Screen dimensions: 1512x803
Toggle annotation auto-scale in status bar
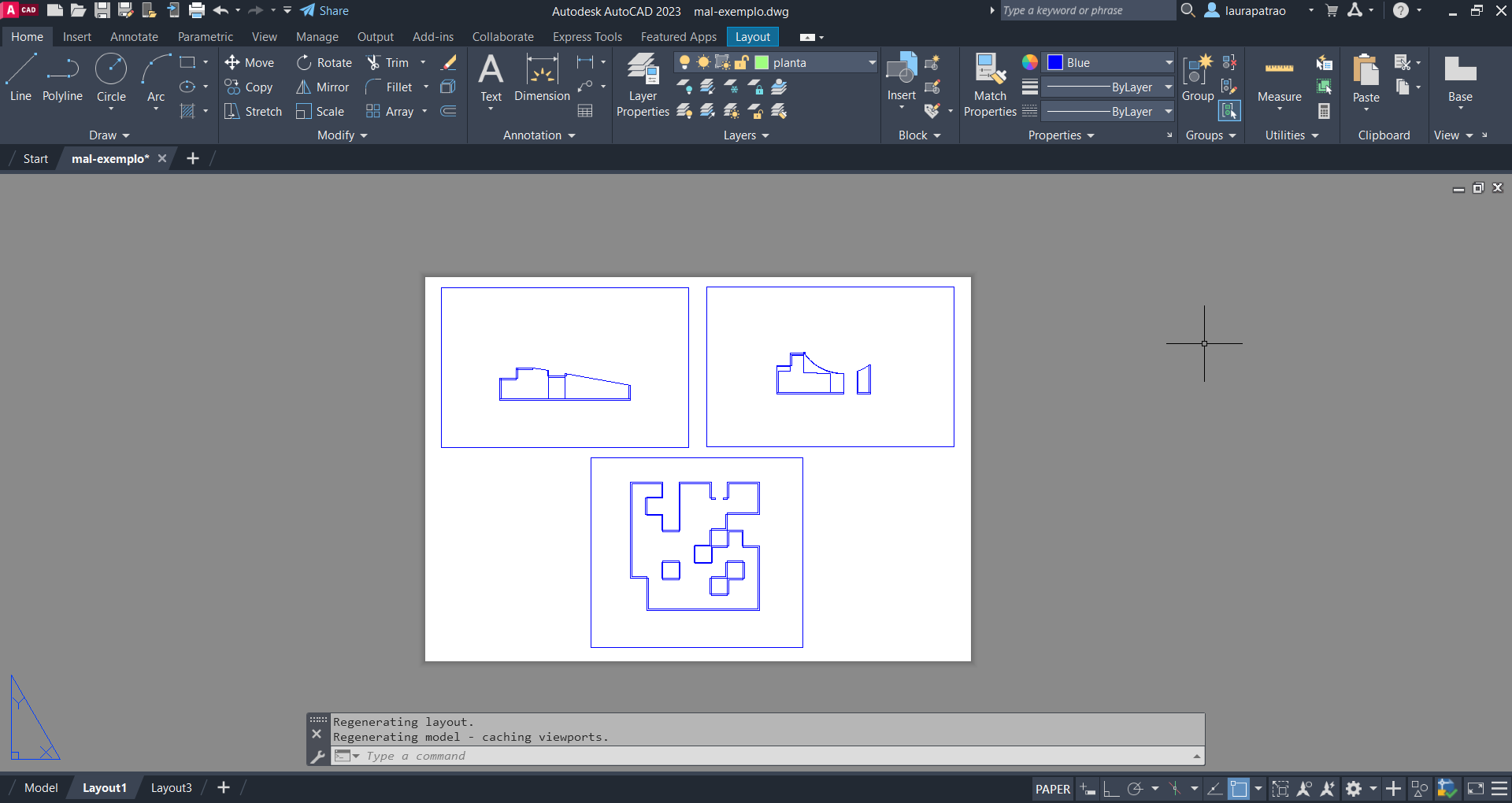point(1329,789)
